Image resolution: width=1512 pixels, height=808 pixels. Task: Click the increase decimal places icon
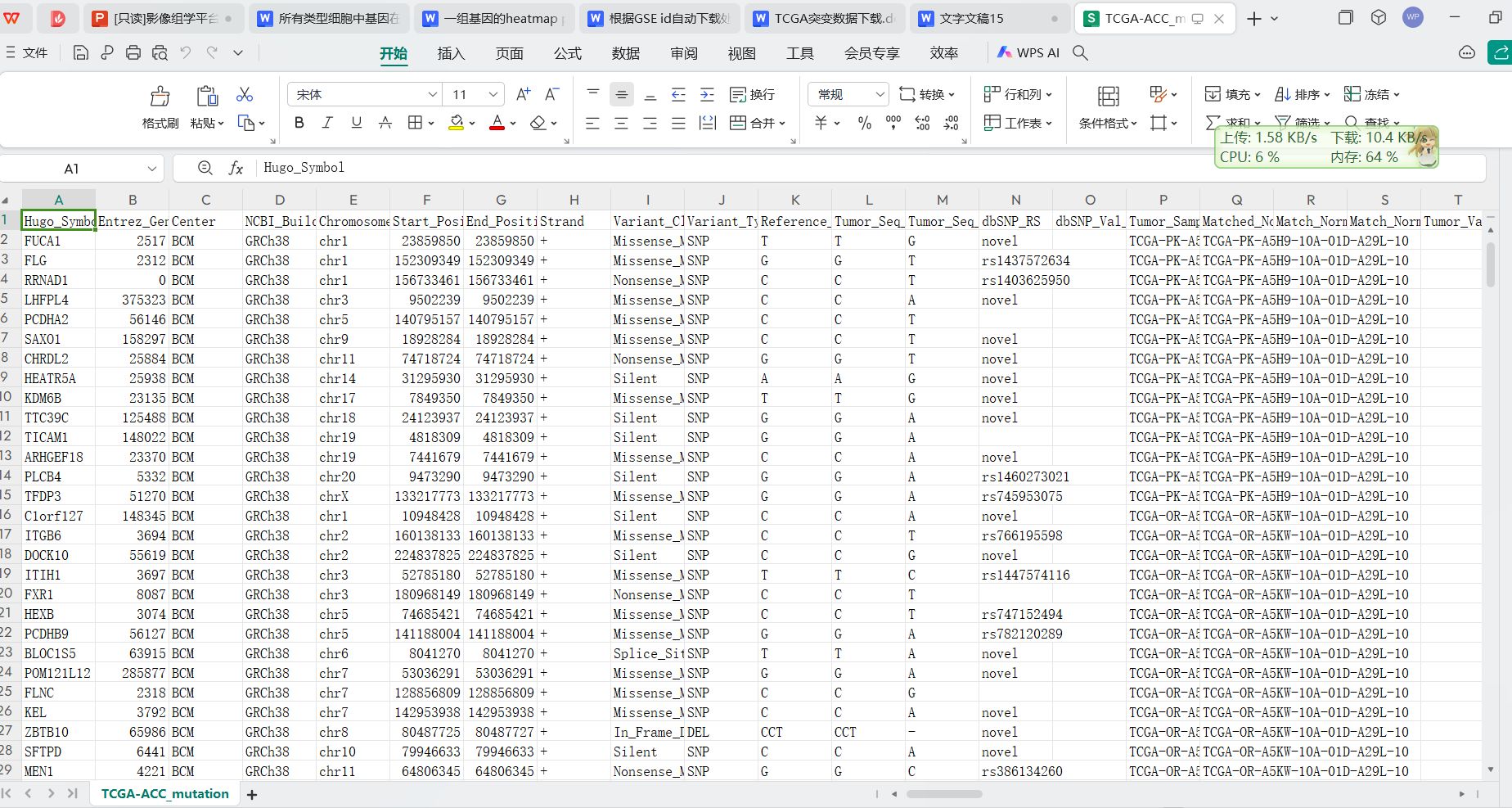coord(922,123)
